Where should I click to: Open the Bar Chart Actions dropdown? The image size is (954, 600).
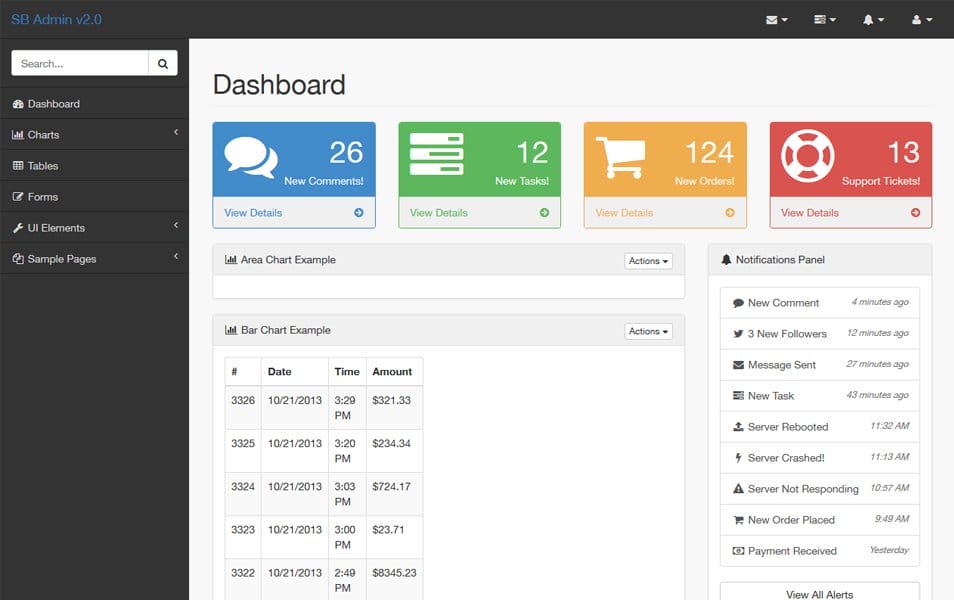648,330
